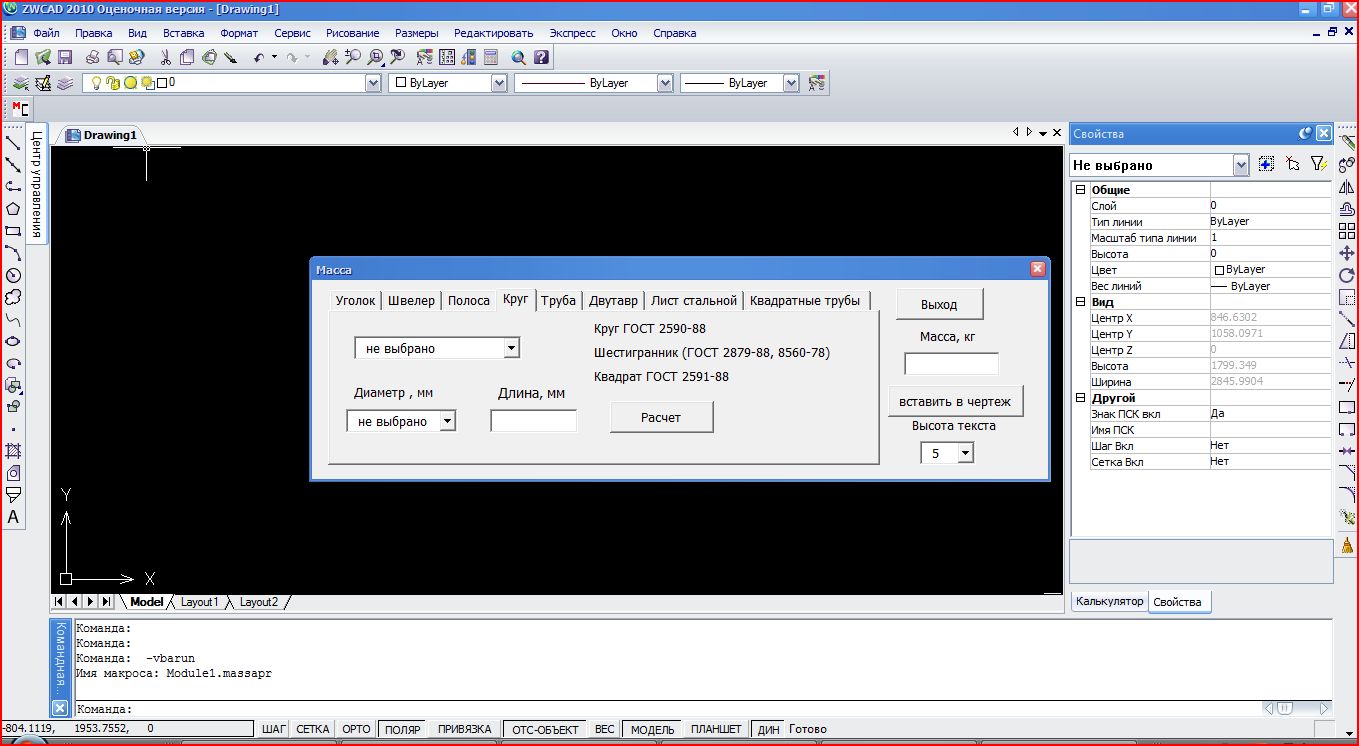1359x746 pixels.
Task: Select the Rotate modify tool
Action: click(x=1347, y=276)
